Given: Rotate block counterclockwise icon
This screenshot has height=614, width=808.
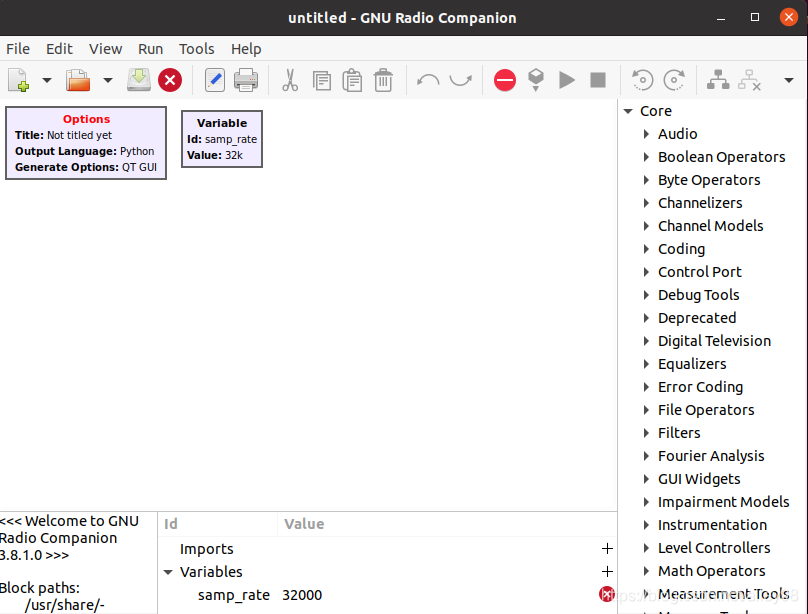Looking at the screenshot, I should [x=643, y=80].
